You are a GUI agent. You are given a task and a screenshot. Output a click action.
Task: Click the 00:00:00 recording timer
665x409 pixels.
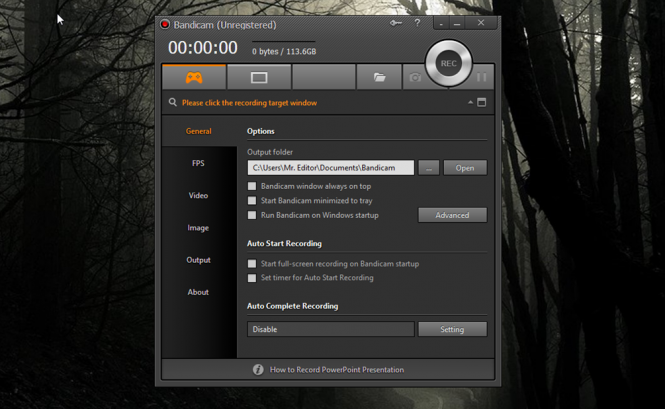coord(203,48)
